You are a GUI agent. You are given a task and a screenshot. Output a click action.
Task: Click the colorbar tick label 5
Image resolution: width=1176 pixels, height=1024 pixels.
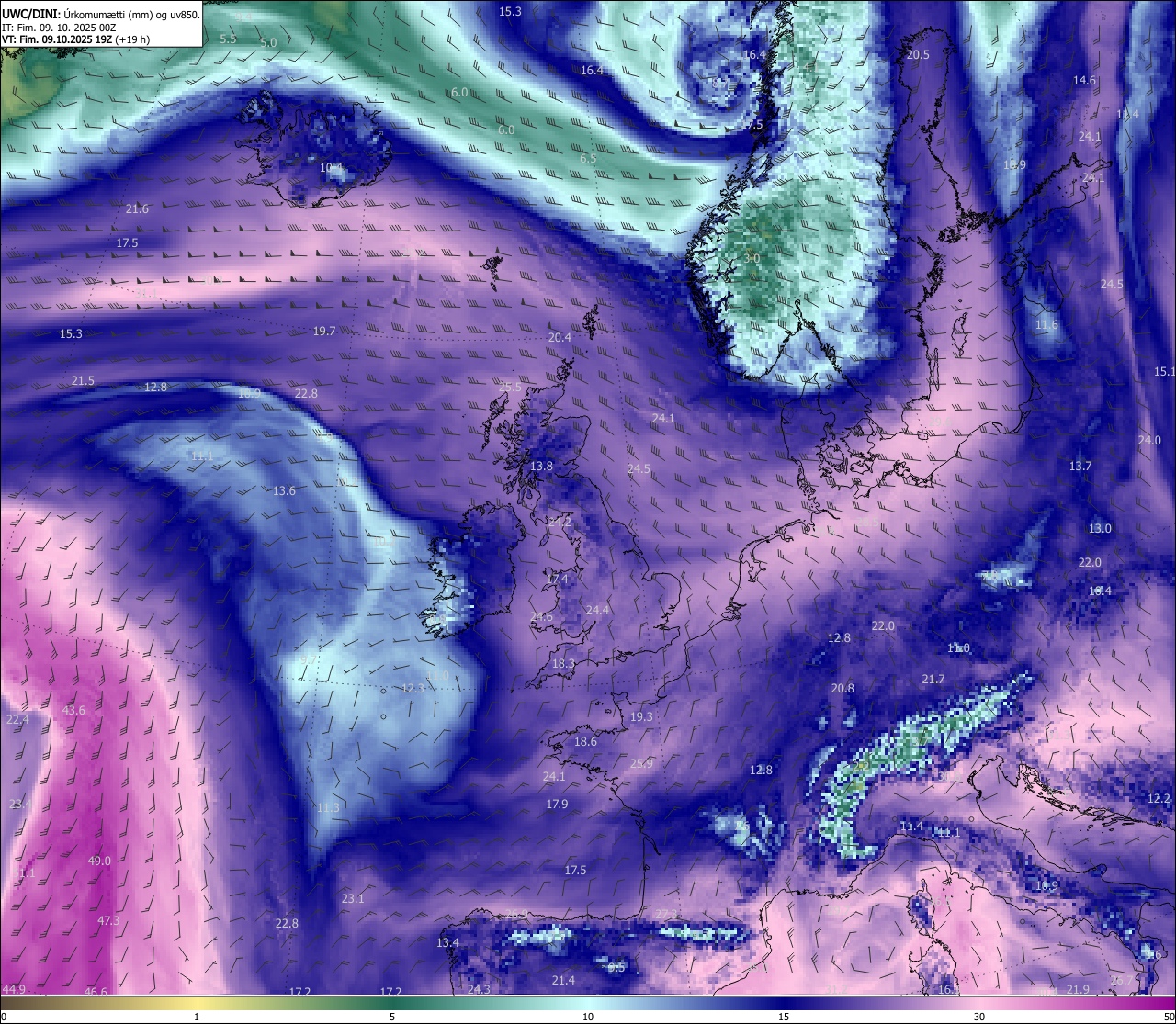[392, 1017]
